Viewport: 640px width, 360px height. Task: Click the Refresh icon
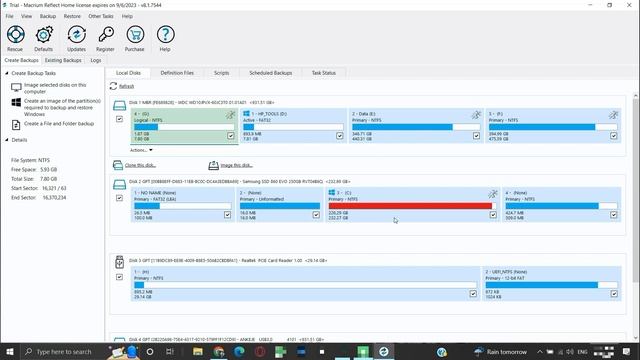coord(113,86)
